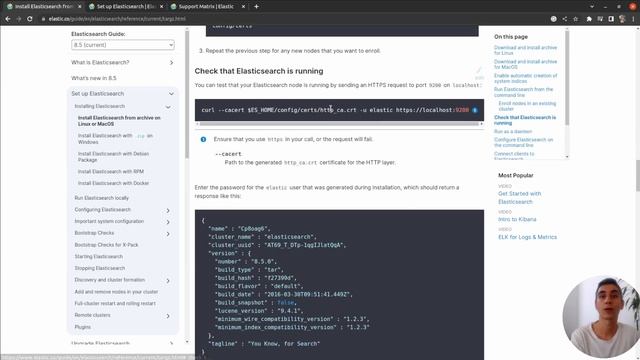Open ELK for Logs & Metrics video
The image size is (640, 360).
click(x=527, y=237)
